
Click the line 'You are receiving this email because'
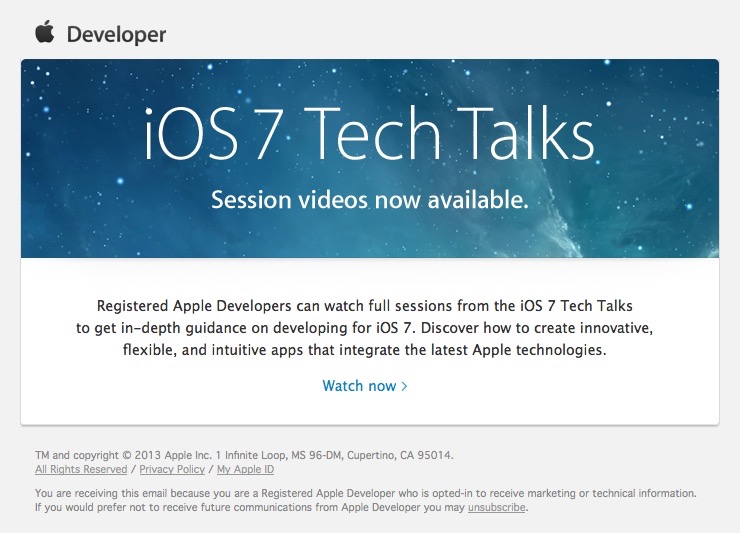pyautogui.click(x=366, y=493)
